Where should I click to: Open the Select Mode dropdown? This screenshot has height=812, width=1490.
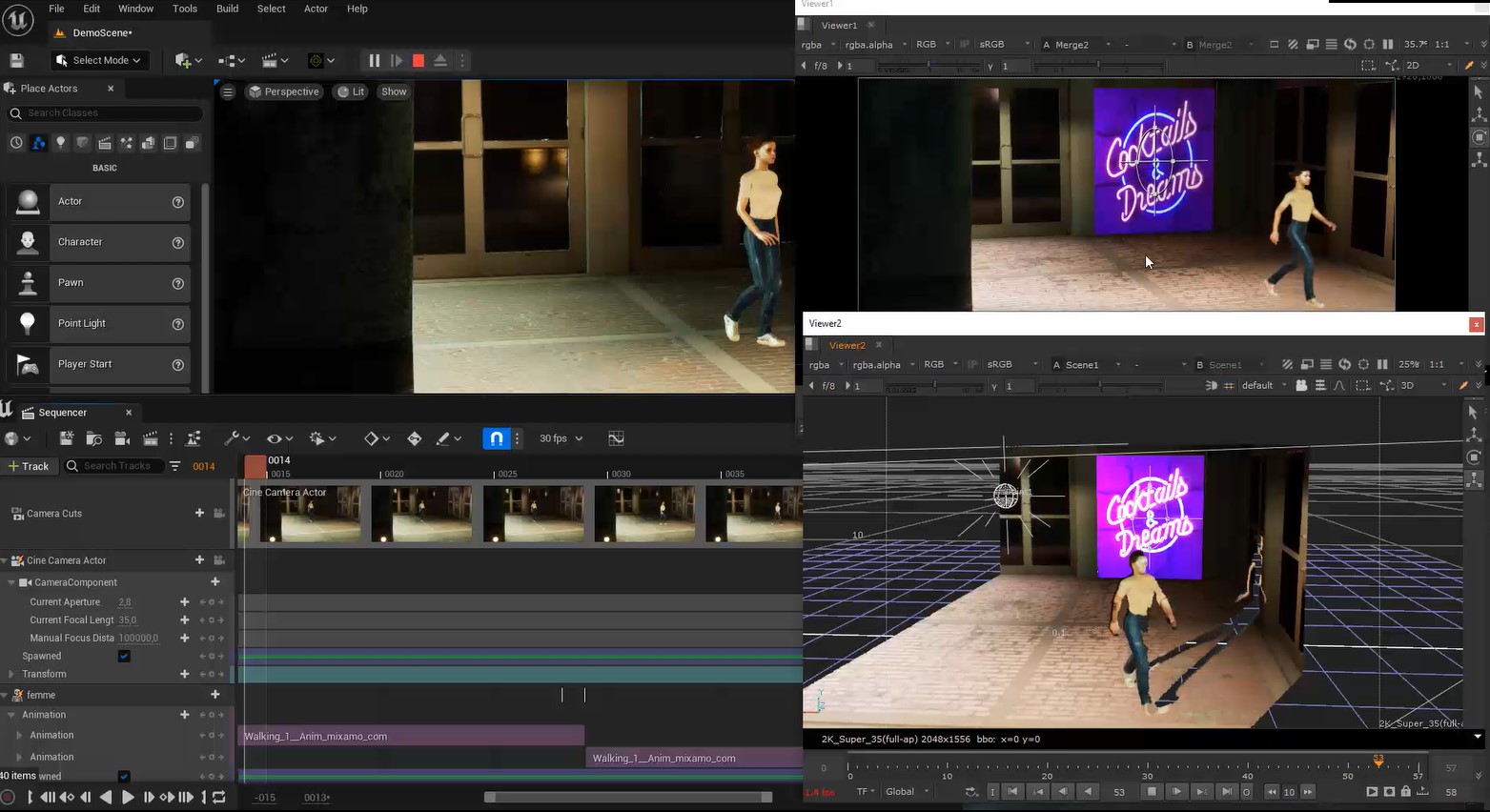click(x=99, y=60)
